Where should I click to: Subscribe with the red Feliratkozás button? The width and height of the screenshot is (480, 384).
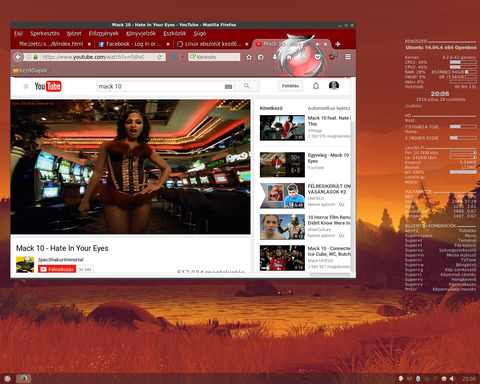tap(57, 269)
